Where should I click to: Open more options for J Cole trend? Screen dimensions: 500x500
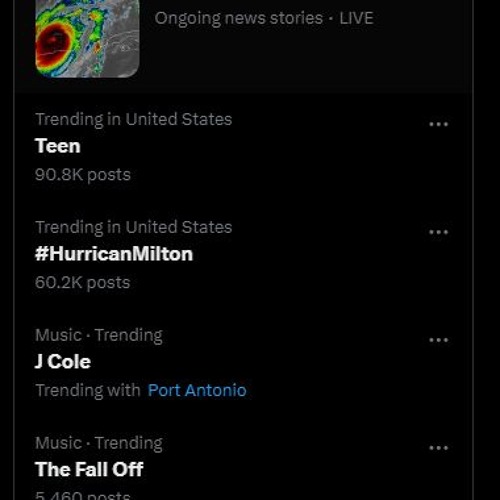point(438,340)
